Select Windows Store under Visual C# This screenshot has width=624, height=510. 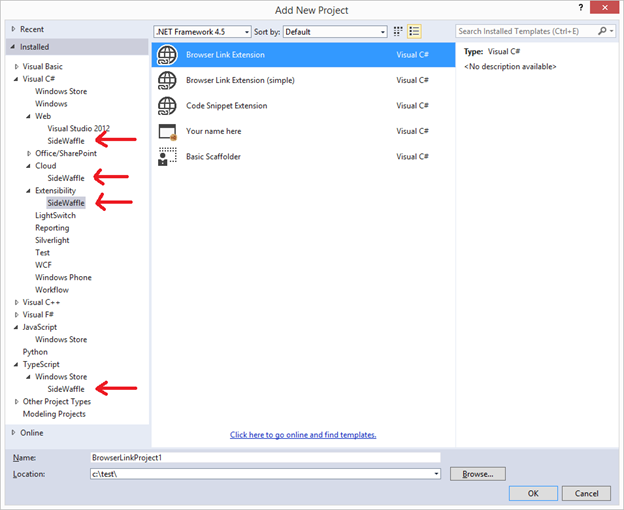61,91
